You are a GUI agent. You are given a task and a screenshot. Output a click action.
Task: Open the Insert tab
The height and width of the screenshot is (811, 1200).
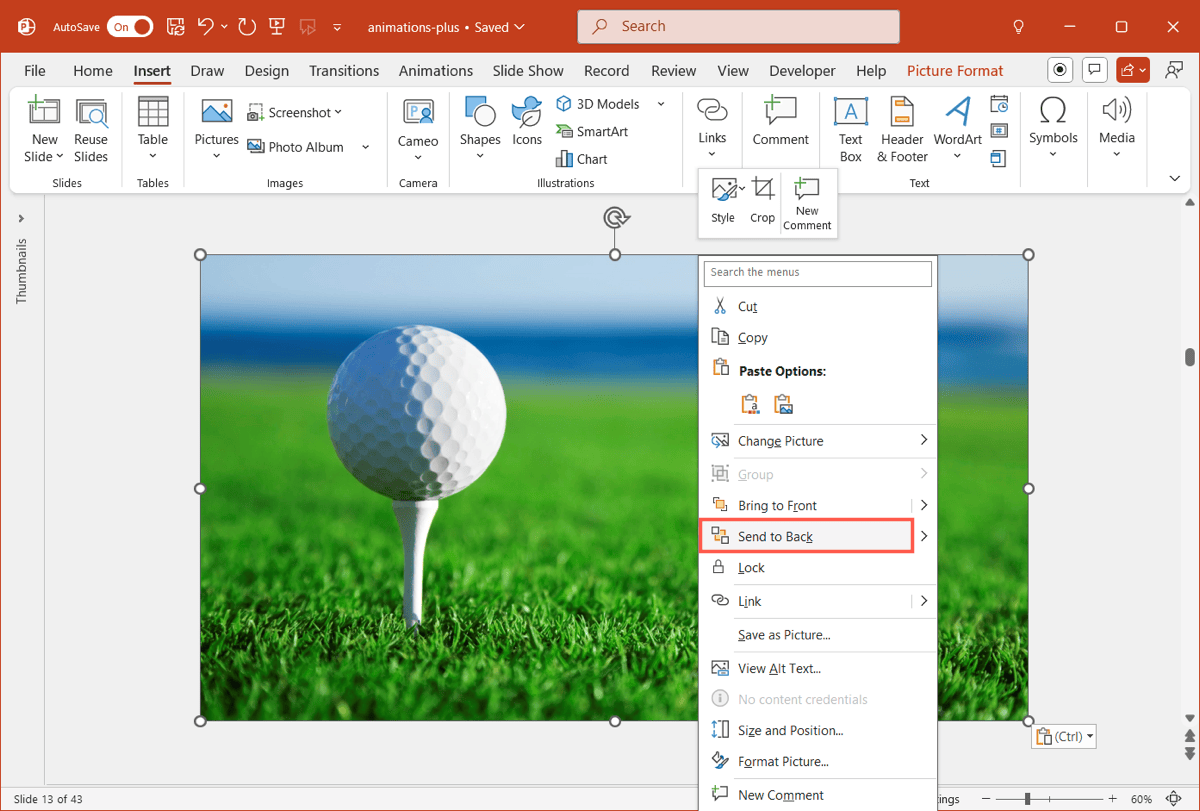[152, 70]
